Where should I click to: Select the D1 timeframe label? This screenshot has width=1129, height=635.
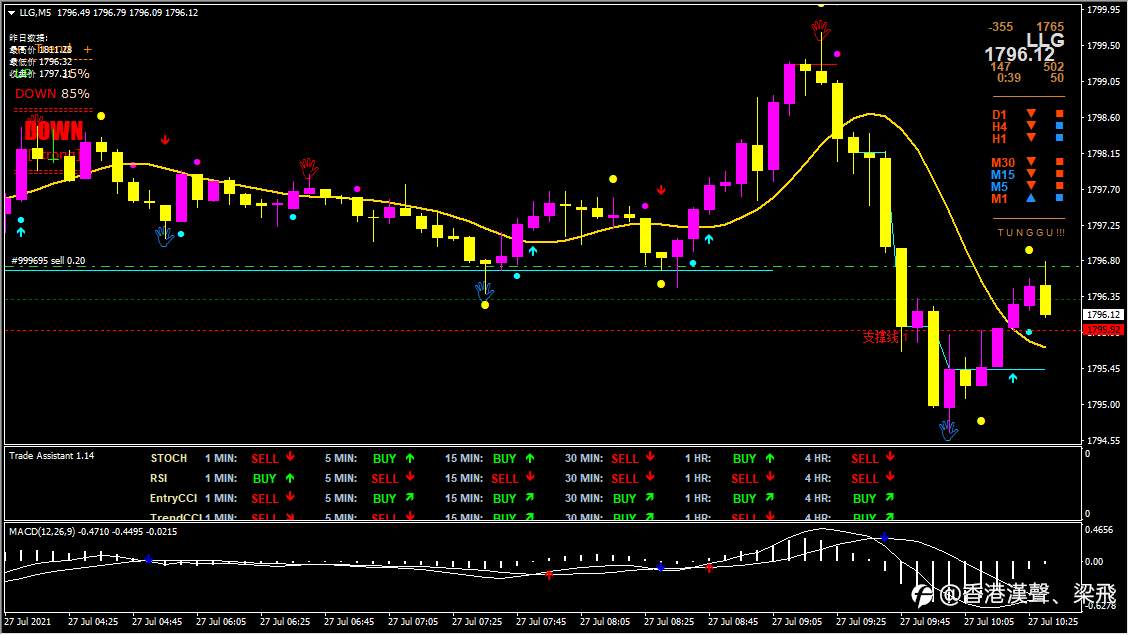(999, 114)
